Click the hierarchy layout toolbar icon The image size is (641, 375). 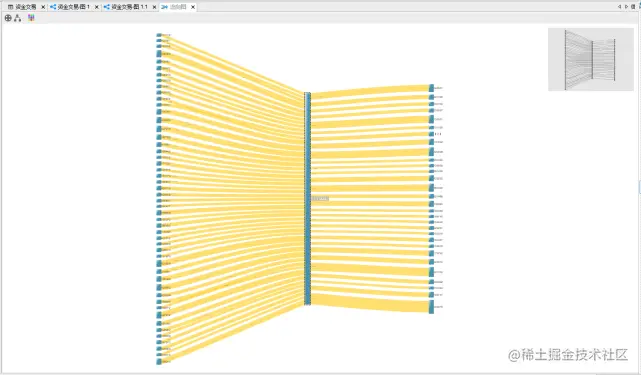(x=18, y=18)
